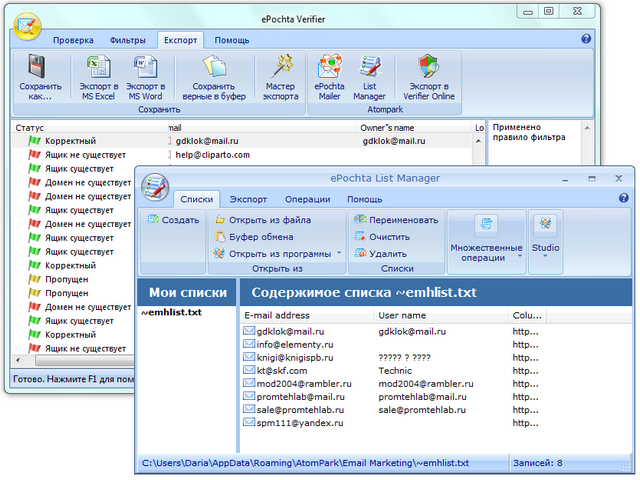
Task: Click Открыть из файла in List Manager
Action: 263,220
